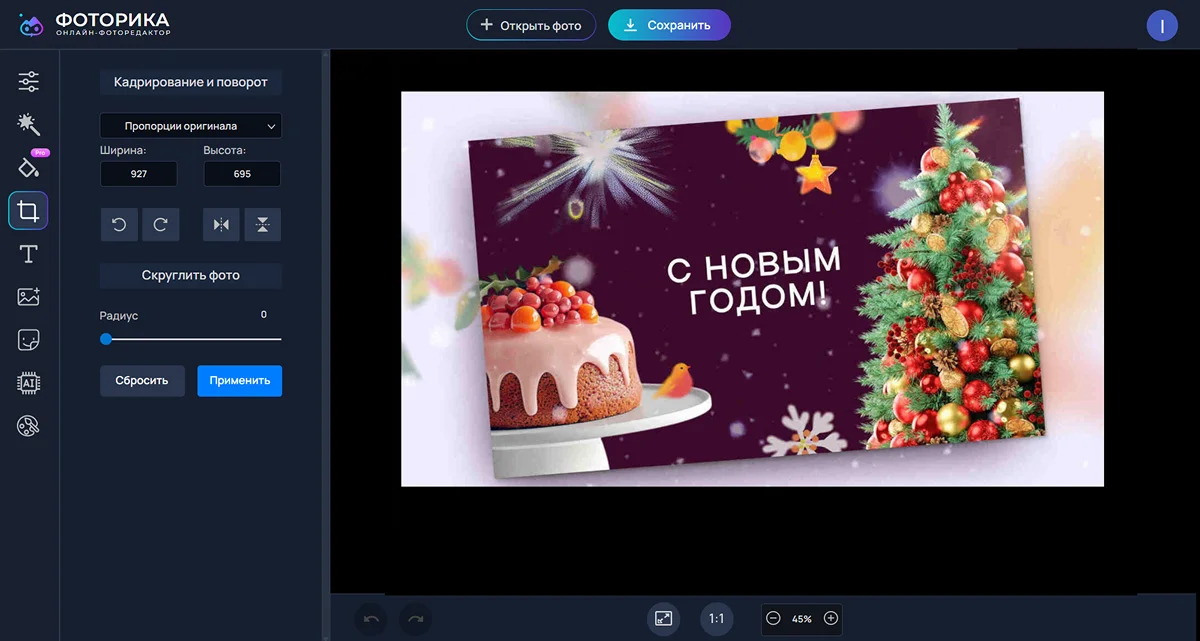Click the Сохранить download button
The image size is (1200, 641).
tap(669, 25)
